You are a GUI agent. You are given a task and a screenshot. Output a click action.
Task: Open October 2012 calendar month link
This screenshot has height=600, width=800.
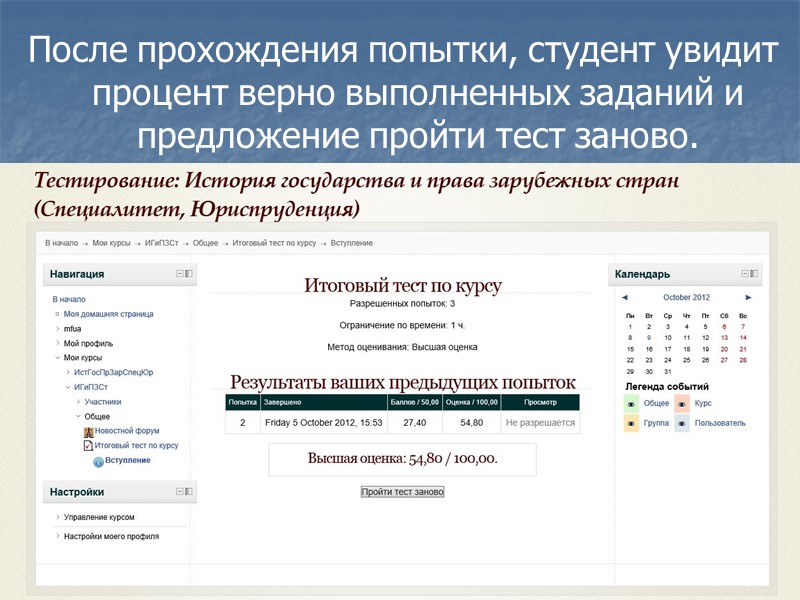click(686, 297)
